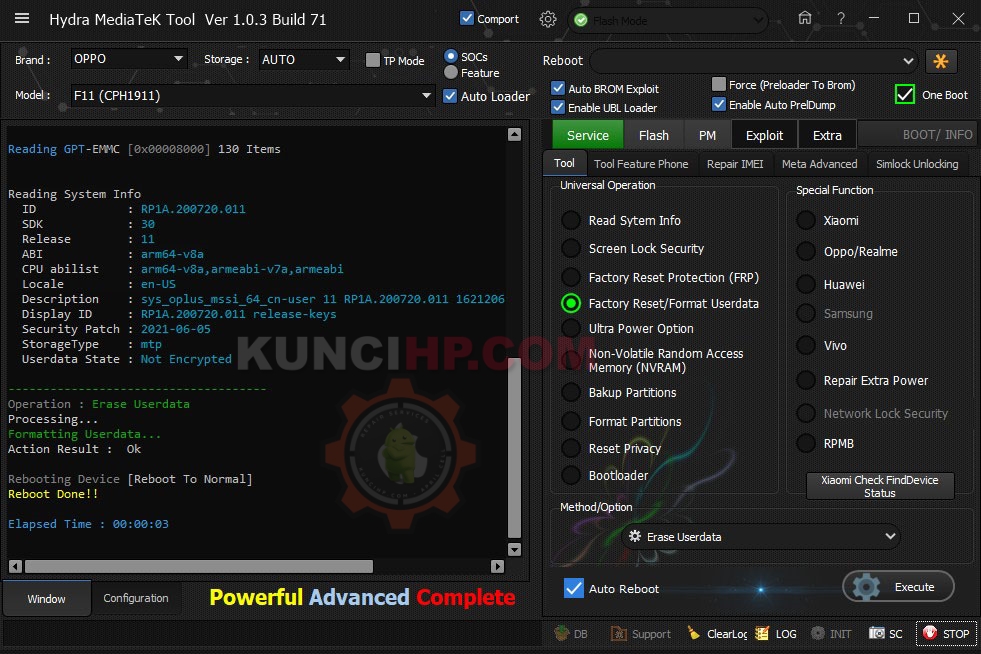Open the PM tab
Viewport: 981px width, 654px height.
tap(707, 135)
